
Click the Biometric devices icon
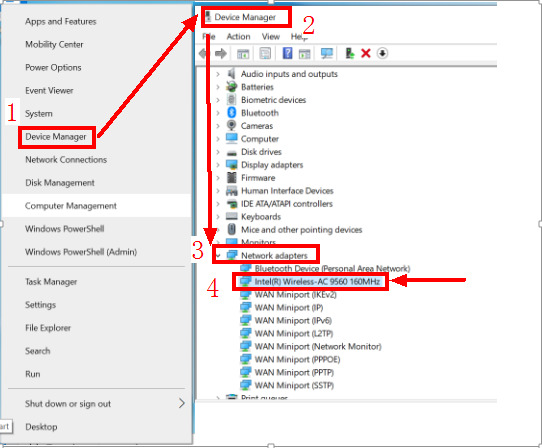click(x=231, y=100)
